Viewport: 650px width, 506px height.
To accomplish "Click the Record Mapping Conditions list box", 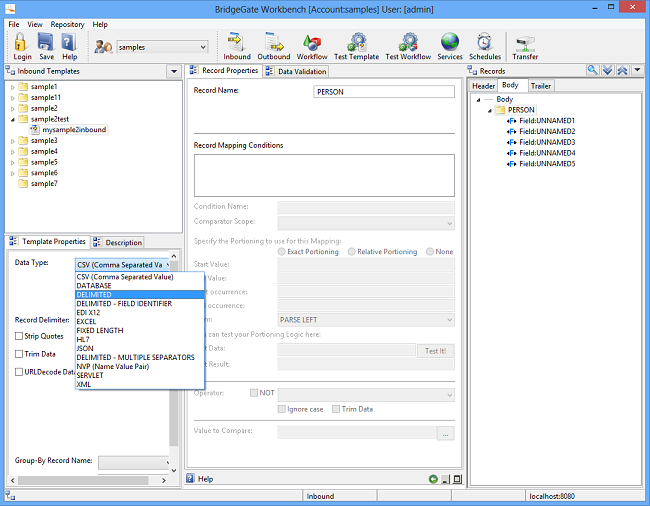I will (324, 176).
